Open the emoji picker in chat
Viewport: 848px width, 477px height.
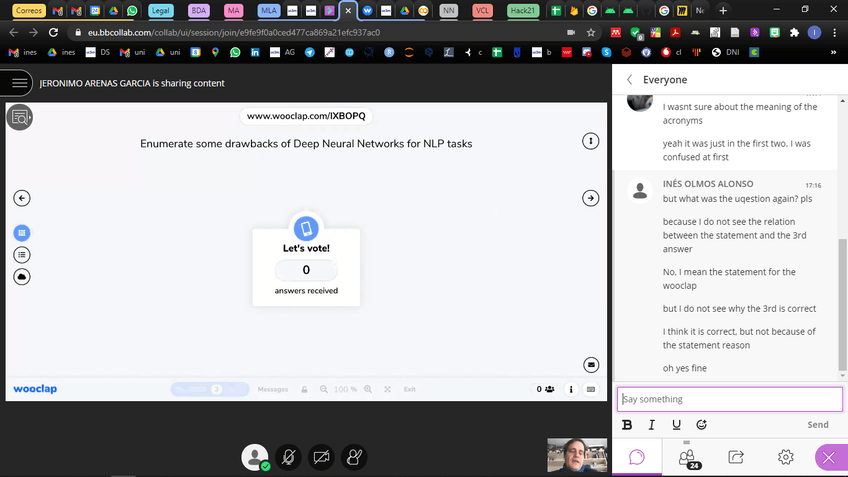(x=701, y=425)
